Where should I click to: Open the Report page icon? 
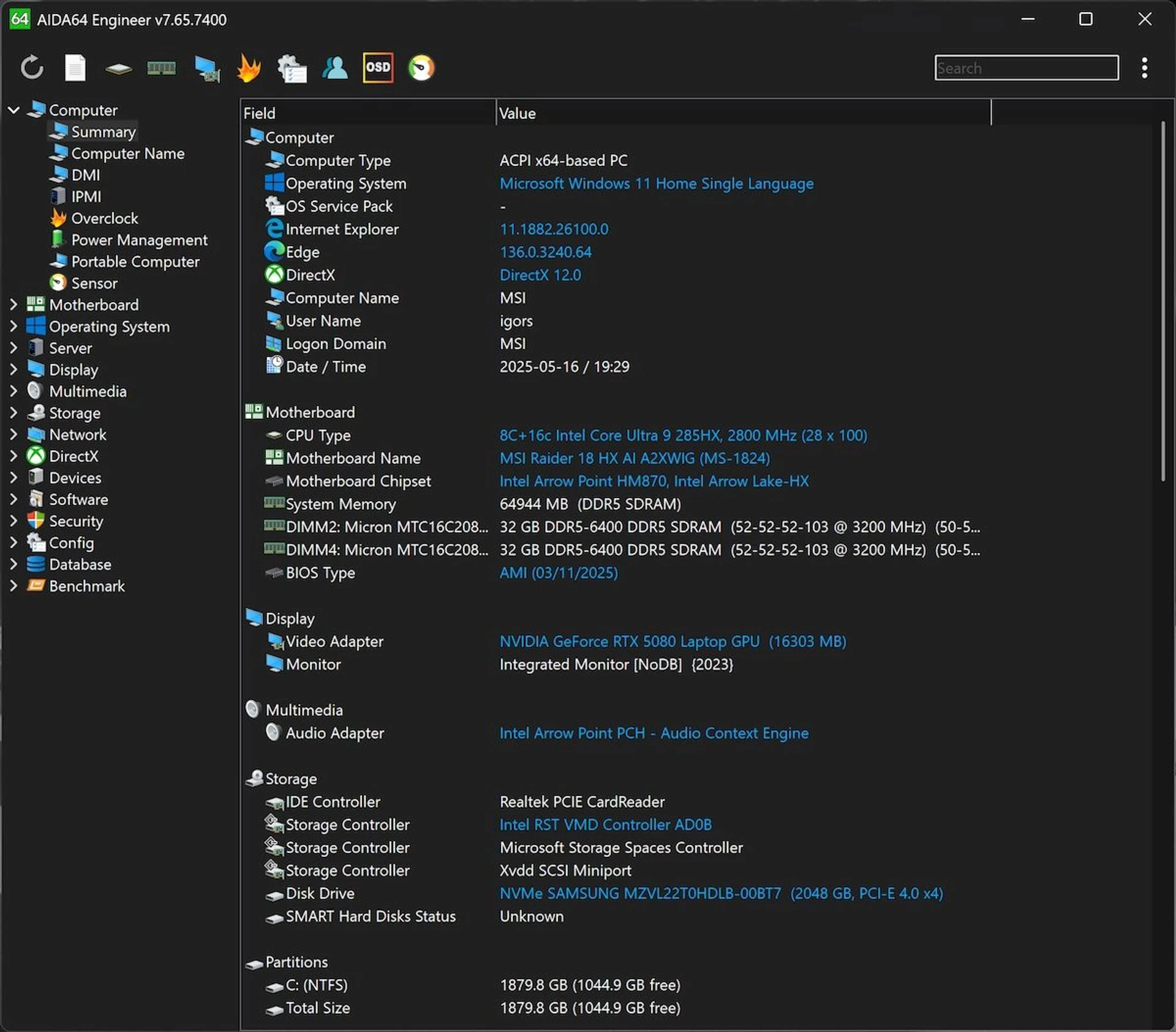click(75, 67)
